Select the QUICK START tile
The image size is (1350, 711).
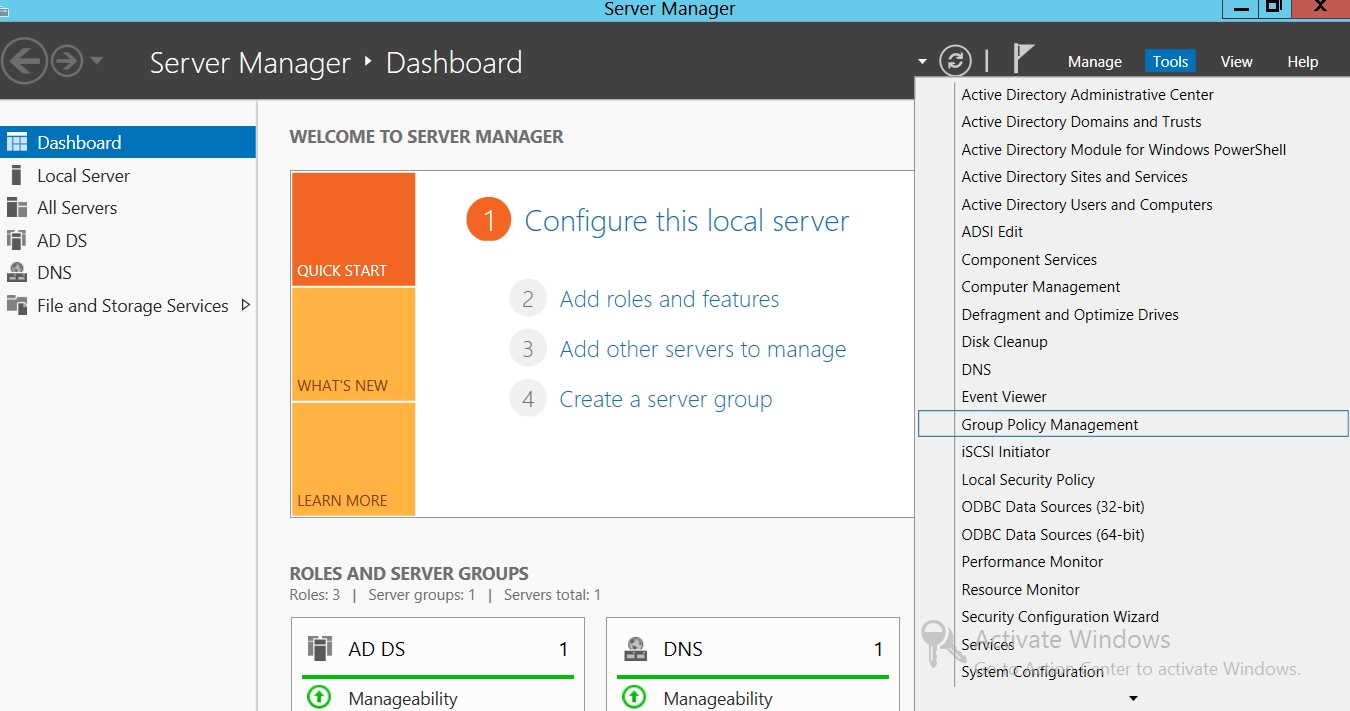coord(353,229)
